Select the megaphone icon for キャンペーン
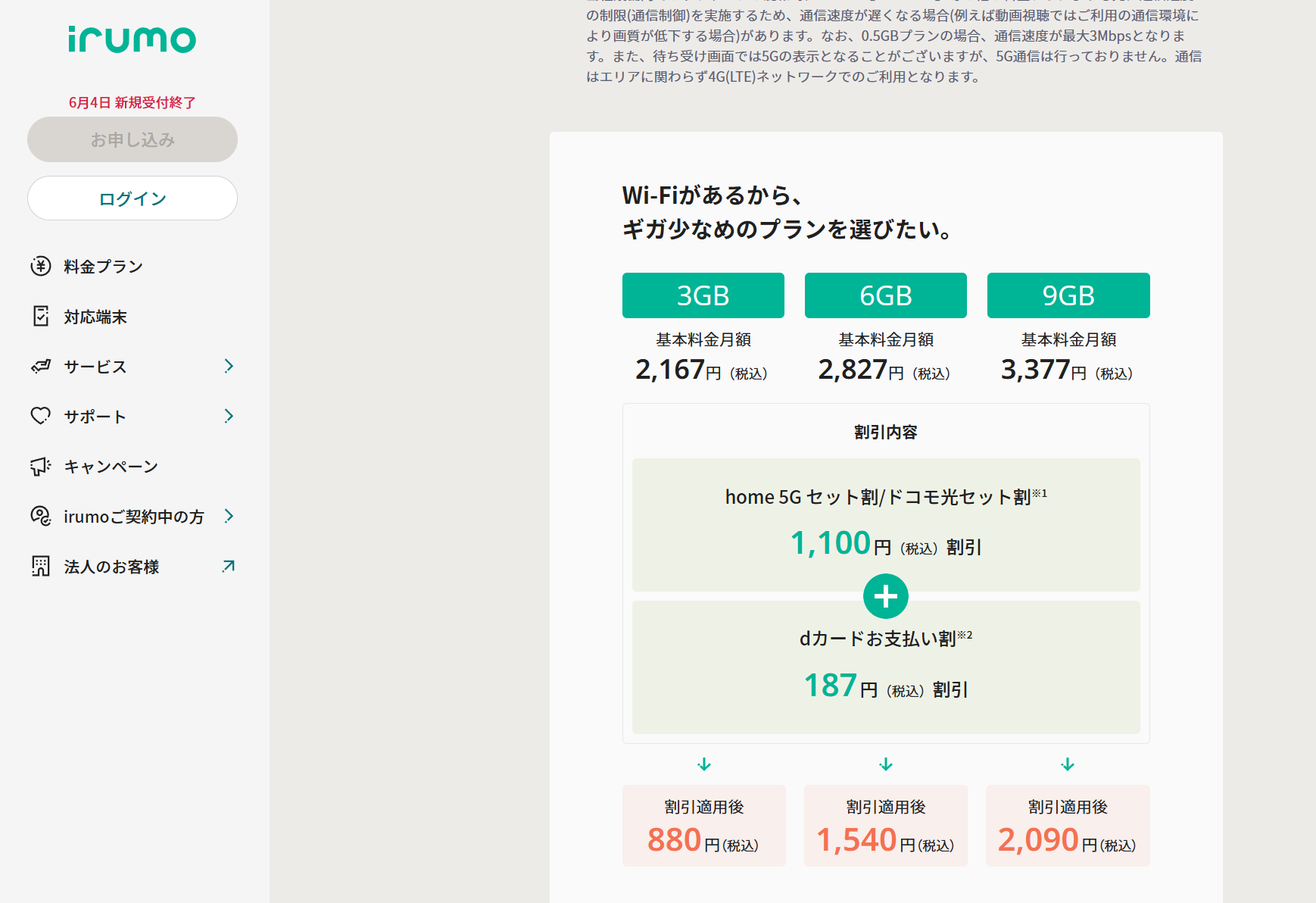This screenshot has height=903, width=1316. click(x=39, y=466)
